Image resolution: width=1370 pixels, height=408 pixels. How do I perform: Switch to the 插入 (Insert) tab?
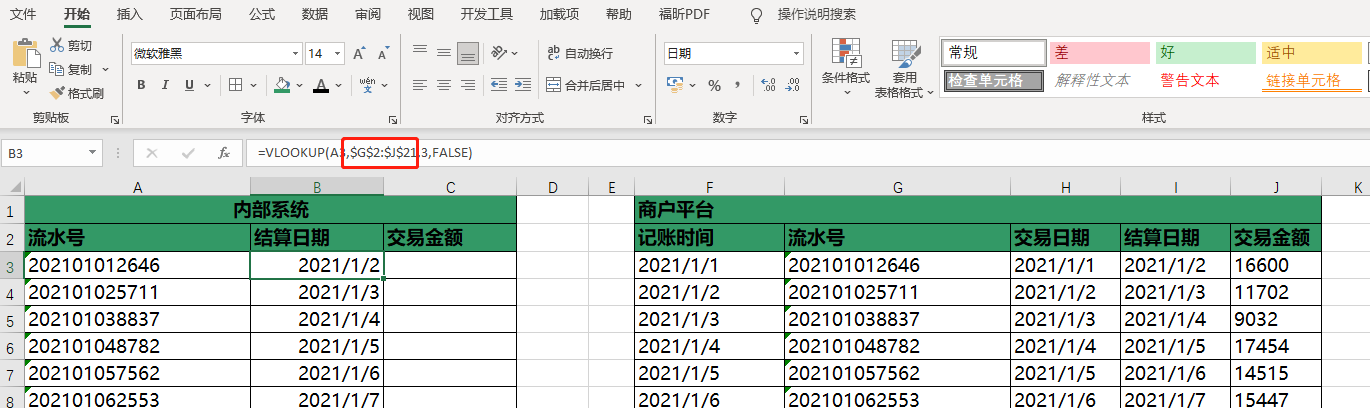coord(129,14)
